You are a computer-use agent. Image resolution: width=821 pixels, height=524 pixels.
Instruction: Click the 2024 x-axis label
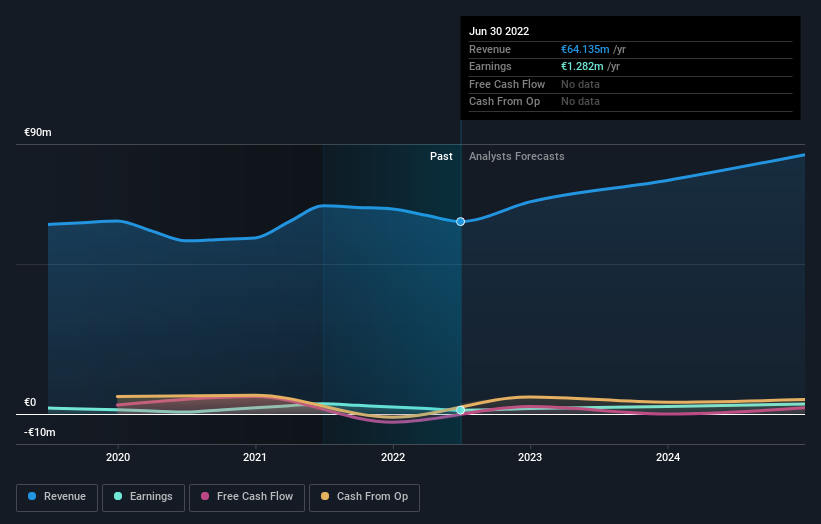coord(668,457)
